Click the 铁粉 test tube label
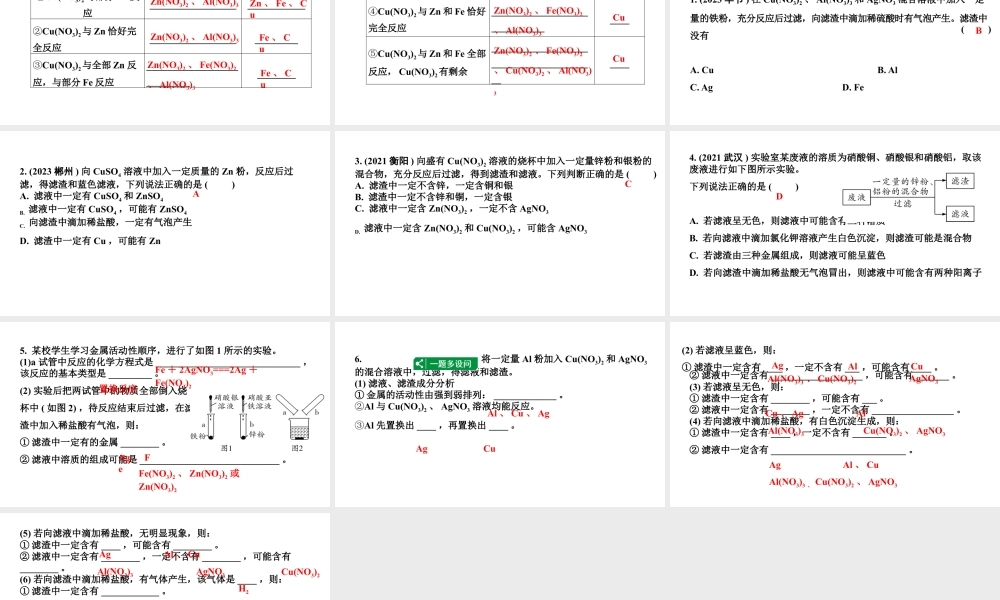1000x600 pixels. [x=198, y=433]
